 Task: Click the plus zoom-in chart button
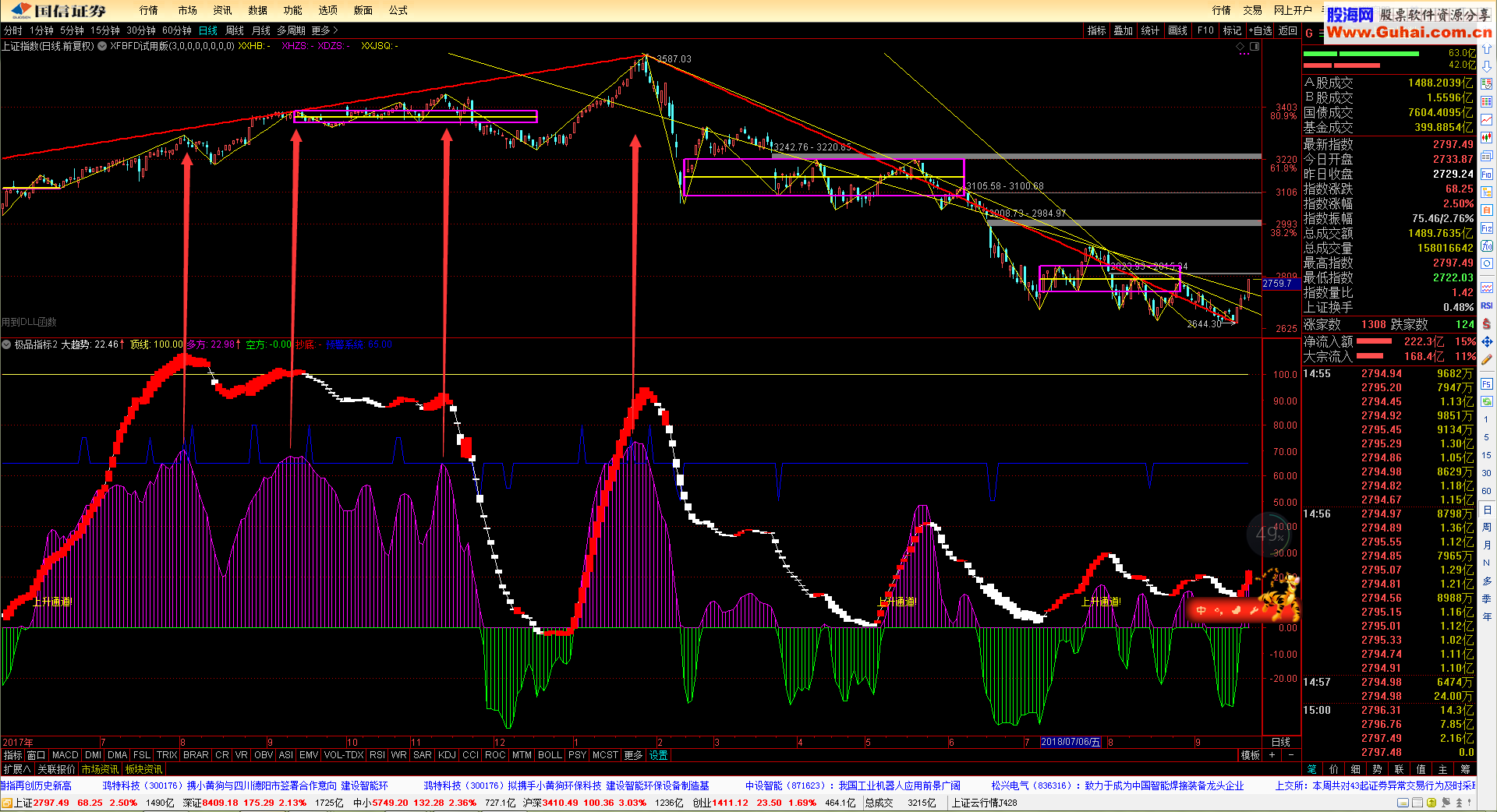[x=1272, y=755]
